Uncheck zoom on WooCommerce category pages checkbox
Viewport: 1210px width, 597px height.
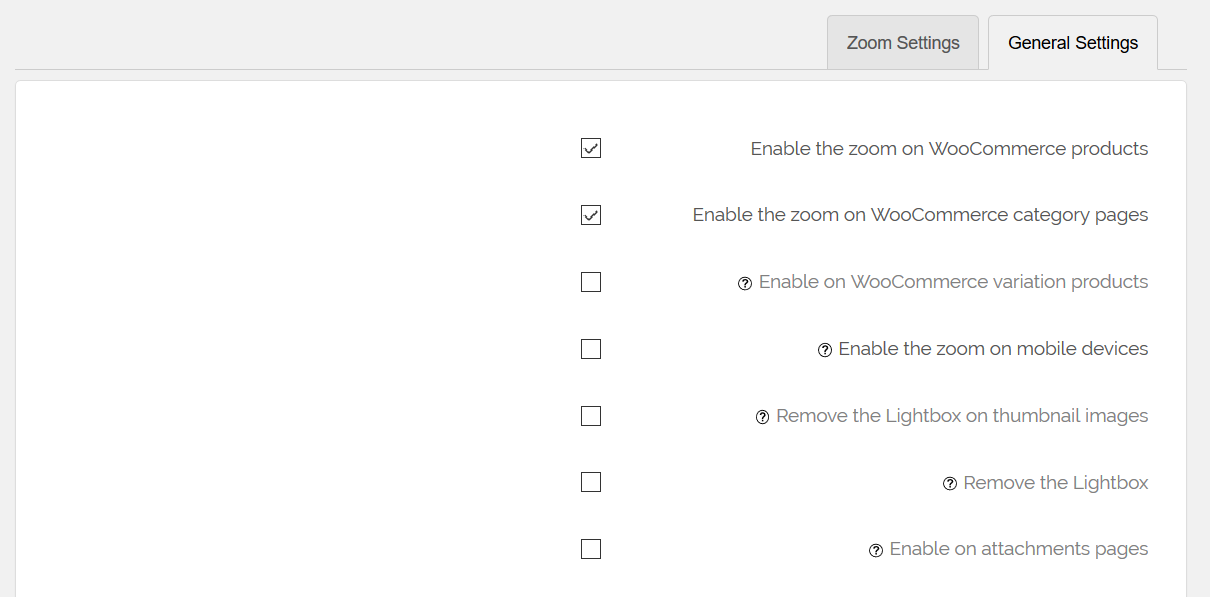click(591, 215)
